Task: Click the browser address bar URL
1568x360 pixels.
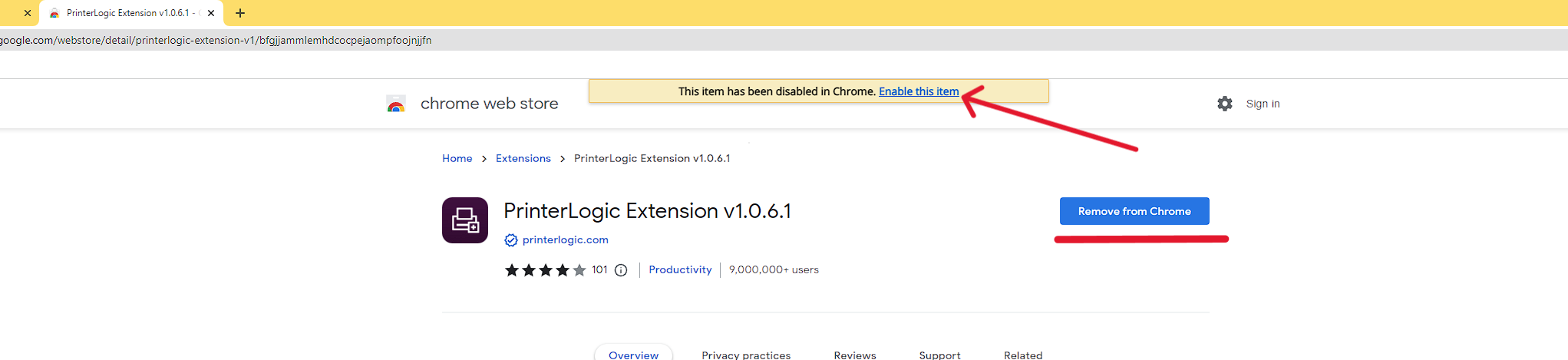Action: 216,40
